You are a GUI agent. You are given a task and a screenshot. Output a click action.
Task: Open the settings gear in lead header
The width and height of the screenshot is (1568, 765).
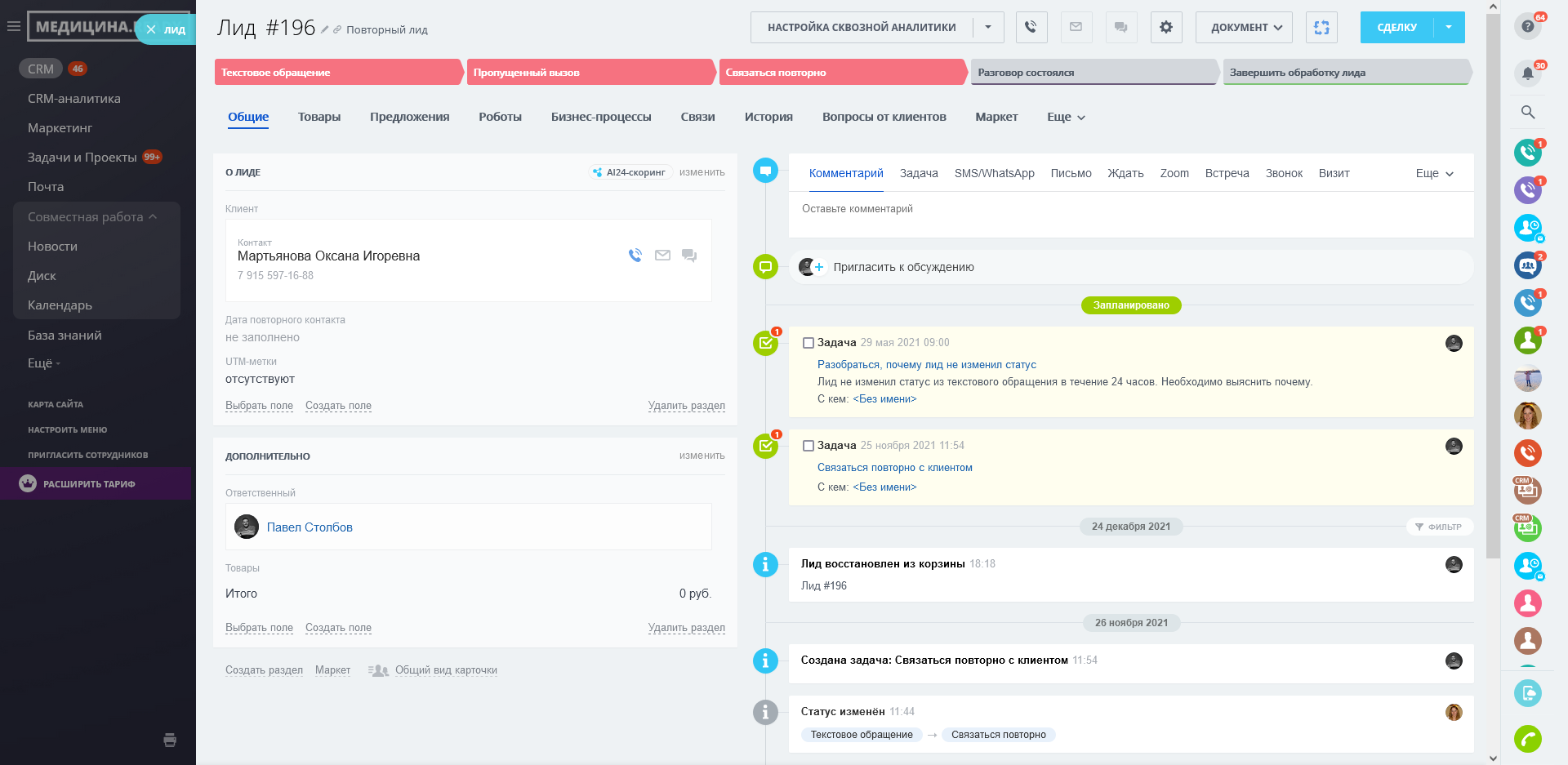(1165, 27)
